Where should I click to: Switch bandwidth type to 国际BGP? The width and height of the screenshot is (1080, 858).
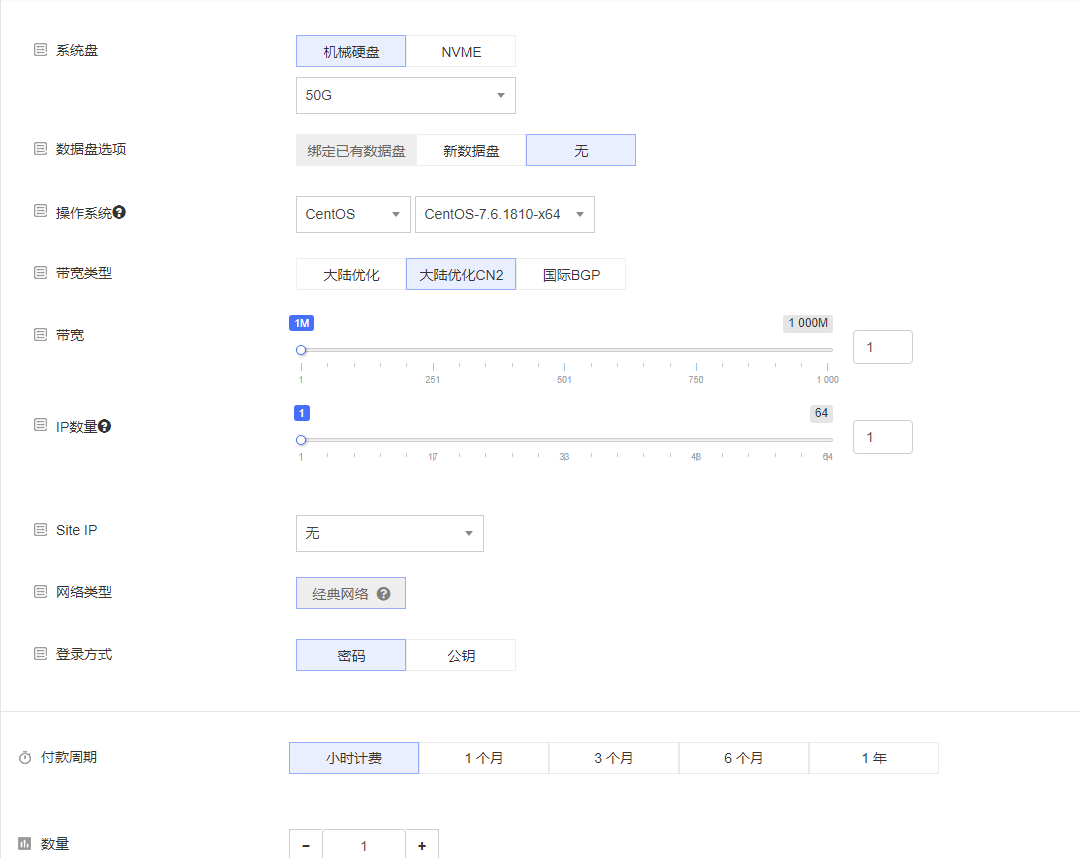(571, 275)
